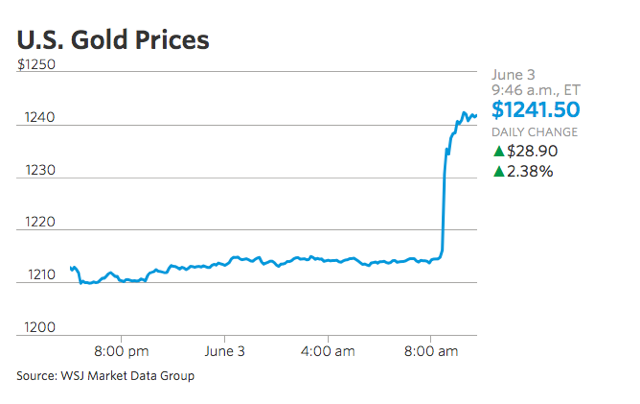Click the 1240 y-axis label
The image size is (640, 404).
(x=36, y=118)
